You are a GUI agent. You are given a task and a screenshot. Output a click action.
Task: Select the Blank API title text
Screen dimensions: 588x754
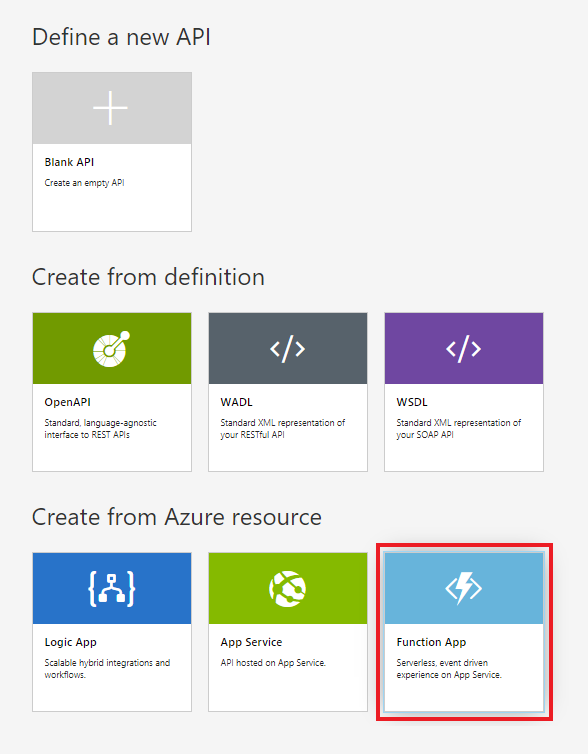point(69,163)
